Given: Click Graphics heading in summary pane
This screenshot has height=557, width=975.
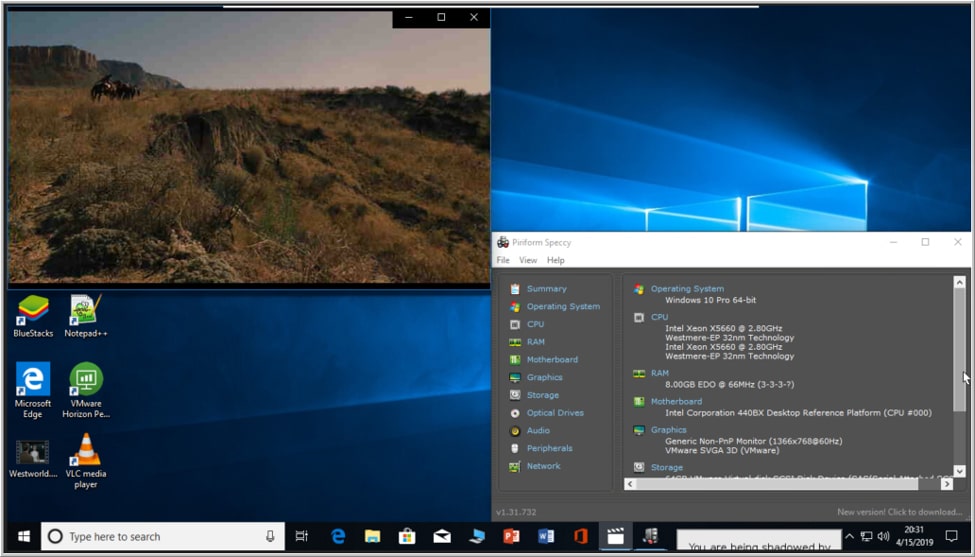Looking at the screenshot, I should pos(668,430).
